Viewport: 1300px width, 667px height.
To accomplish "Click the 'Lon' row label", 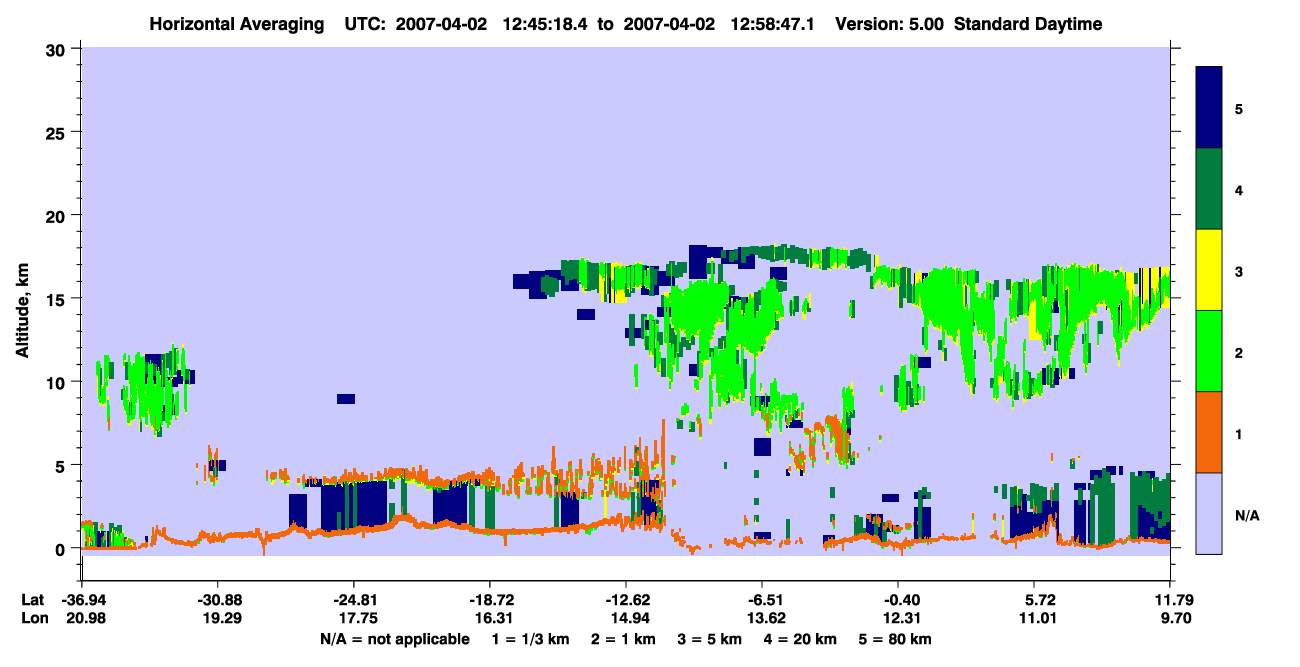I will tap(34, 619).
